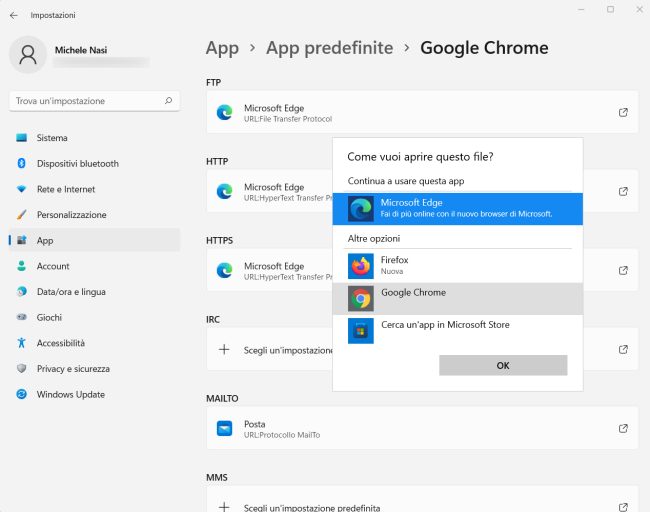Image resolution: width=650 pixels, height=512 pixels.
Task: Choose Google Chrome from the app list
Action: [x=458, y=298]
